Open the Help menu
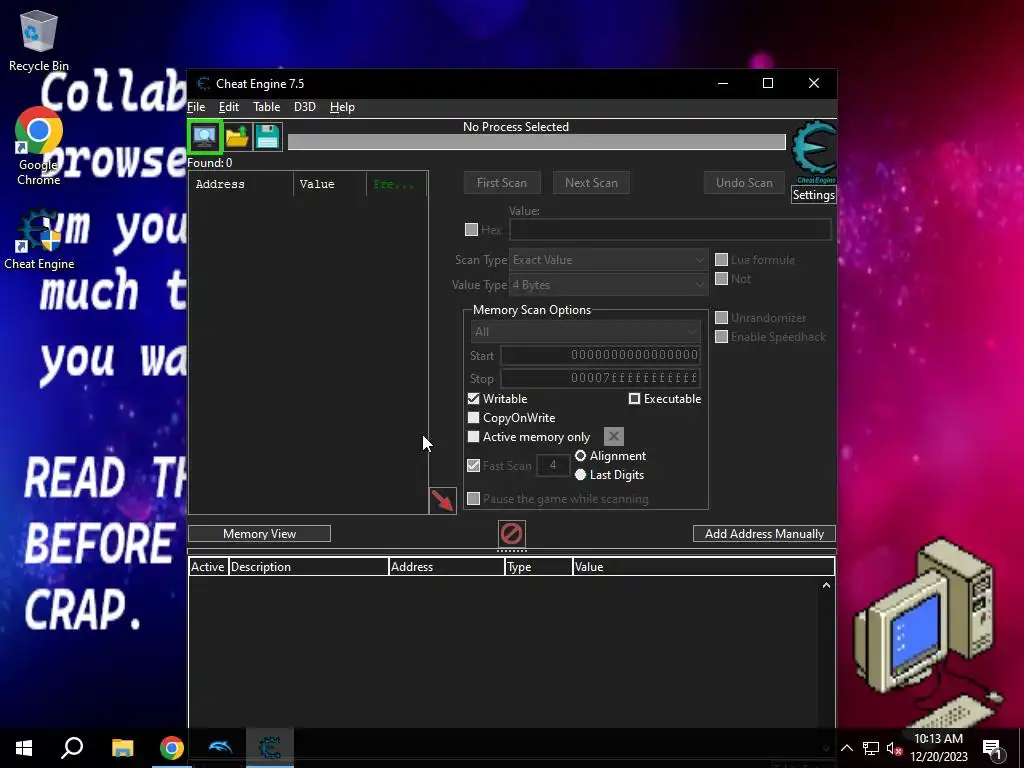The height and width of the screenshot is (768, 1024). coord(342,107)
